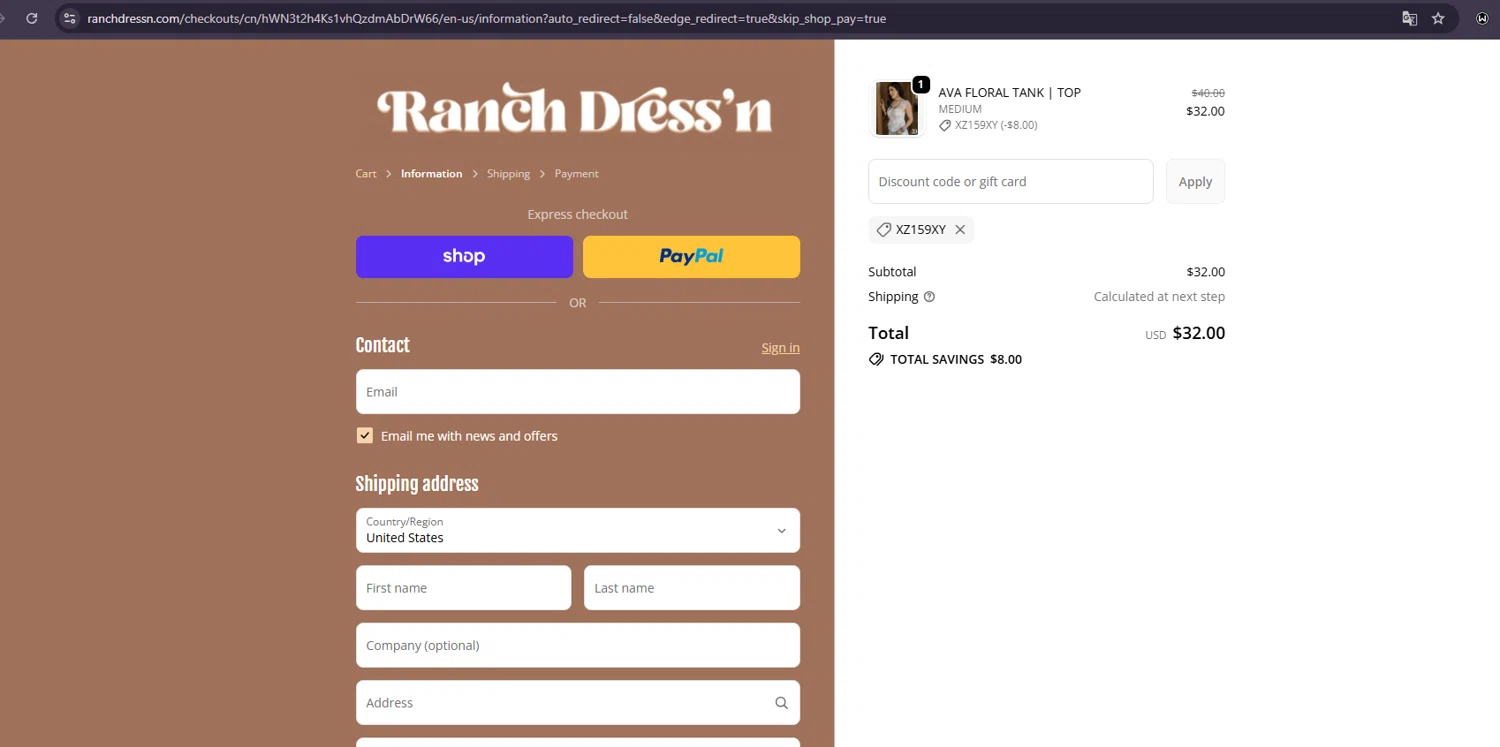Focus the Last name field
This screenshot has width=1500, height=747.
click(x=692, y=588)
